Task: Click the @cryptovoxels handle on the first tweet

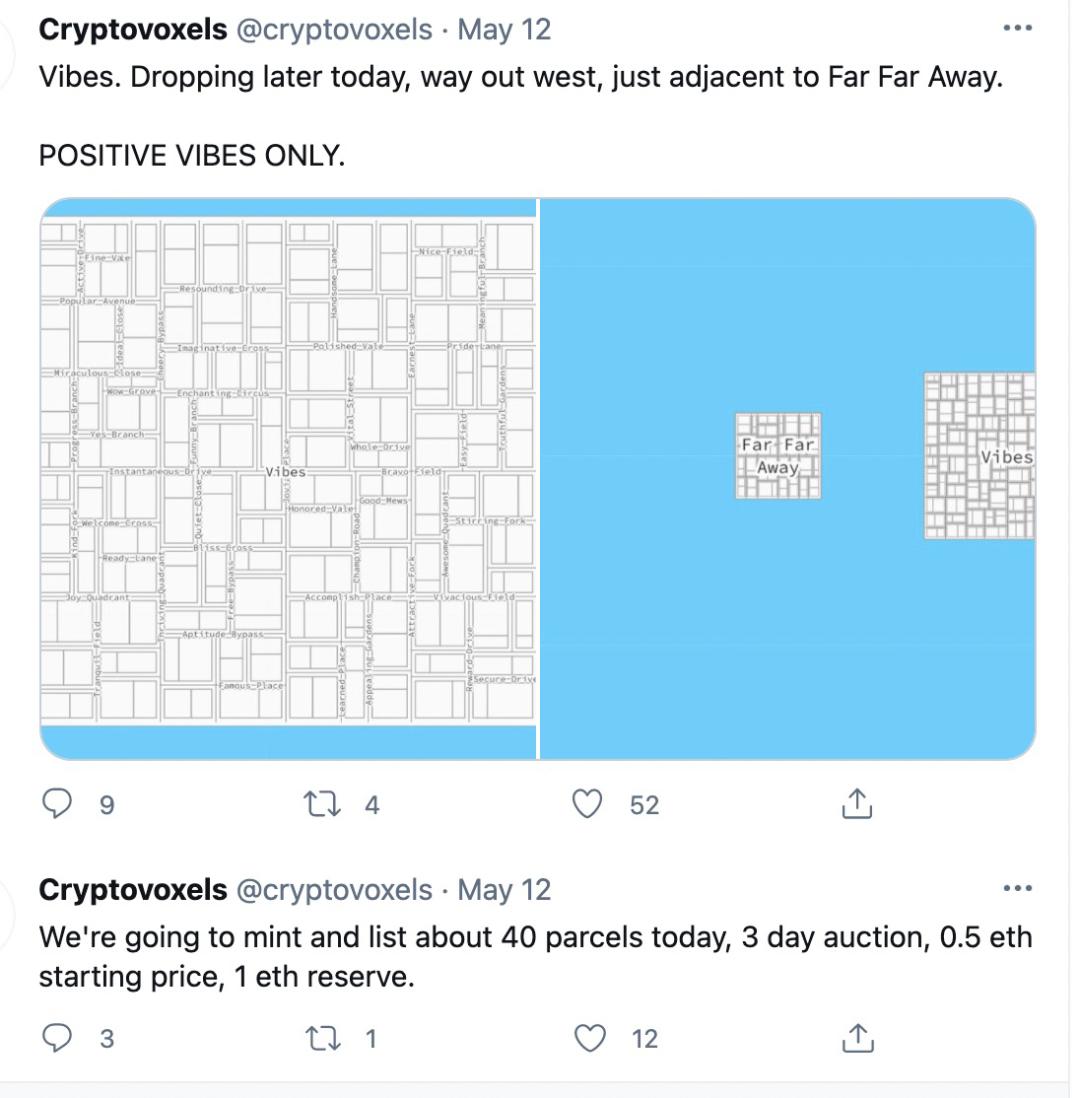Action: click(334, 29)
